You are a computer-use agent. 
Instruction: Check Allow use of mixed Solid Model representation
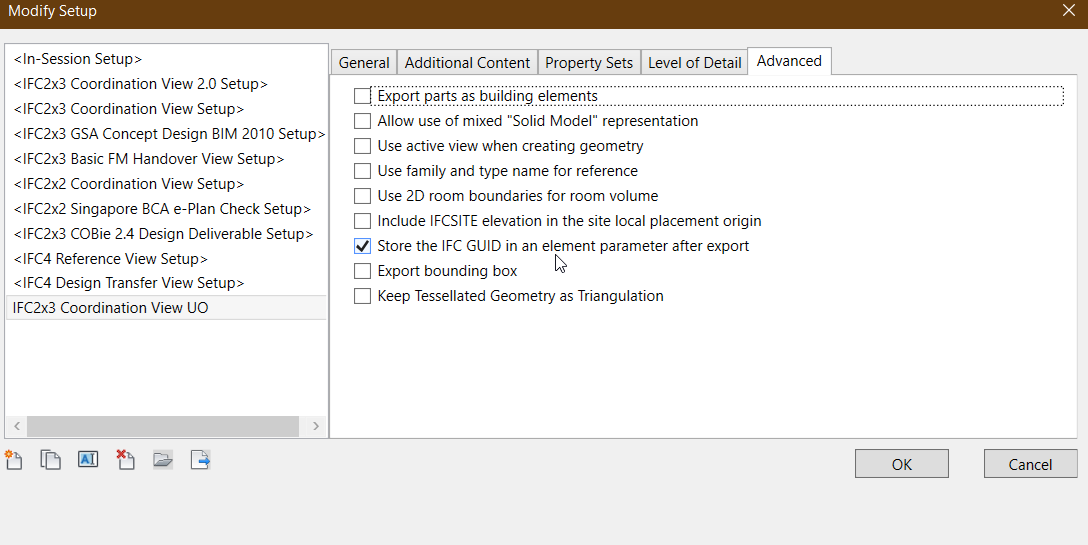pyautogui.click(x=362, y=121)
